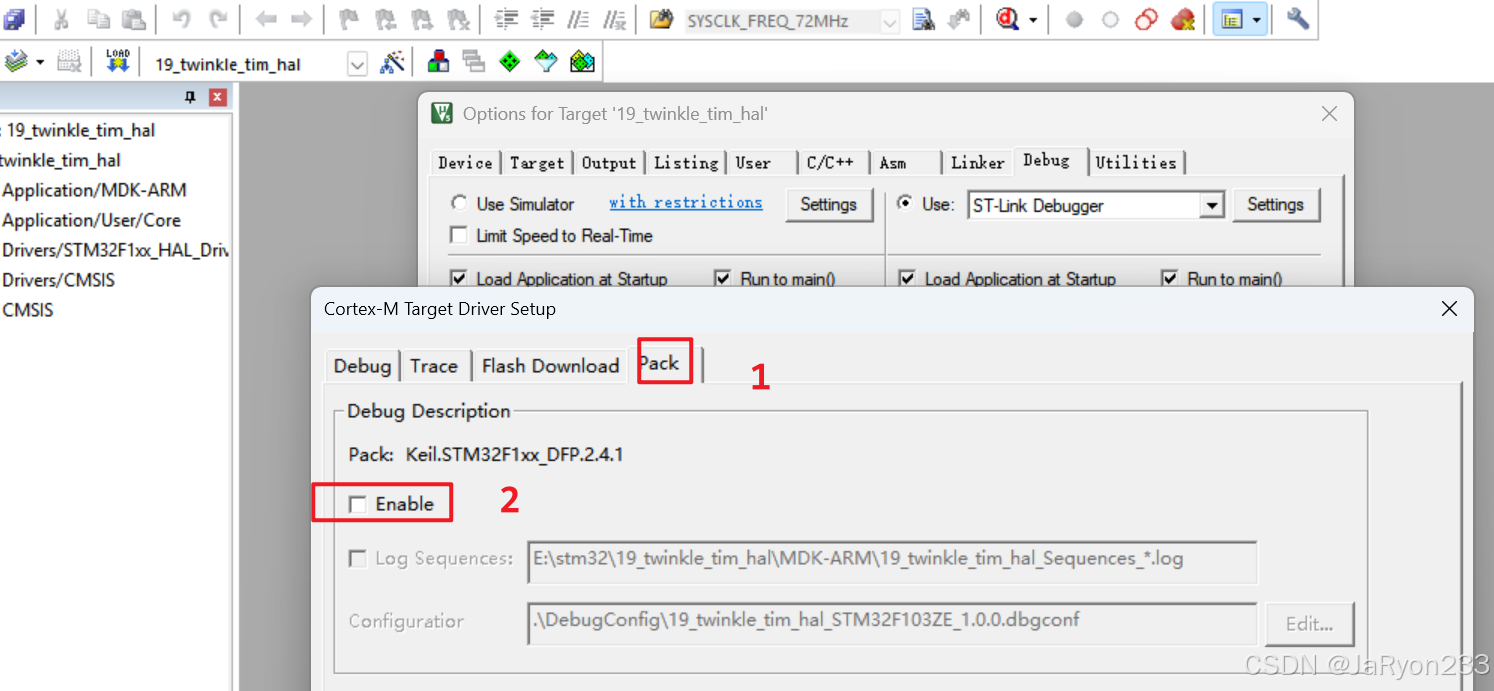Switch to the C/C++ tab

pyautogui.click(x=830, y=163)
